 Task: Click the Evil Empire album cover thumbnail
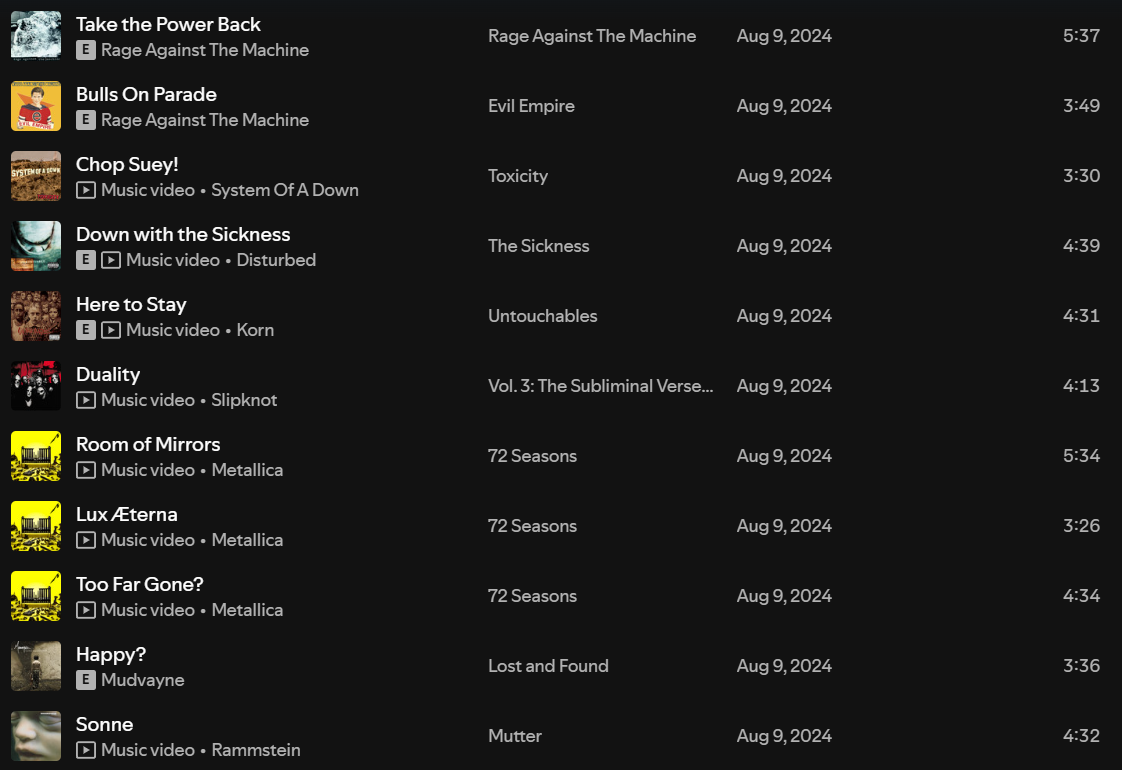click(x=36, y=106)
